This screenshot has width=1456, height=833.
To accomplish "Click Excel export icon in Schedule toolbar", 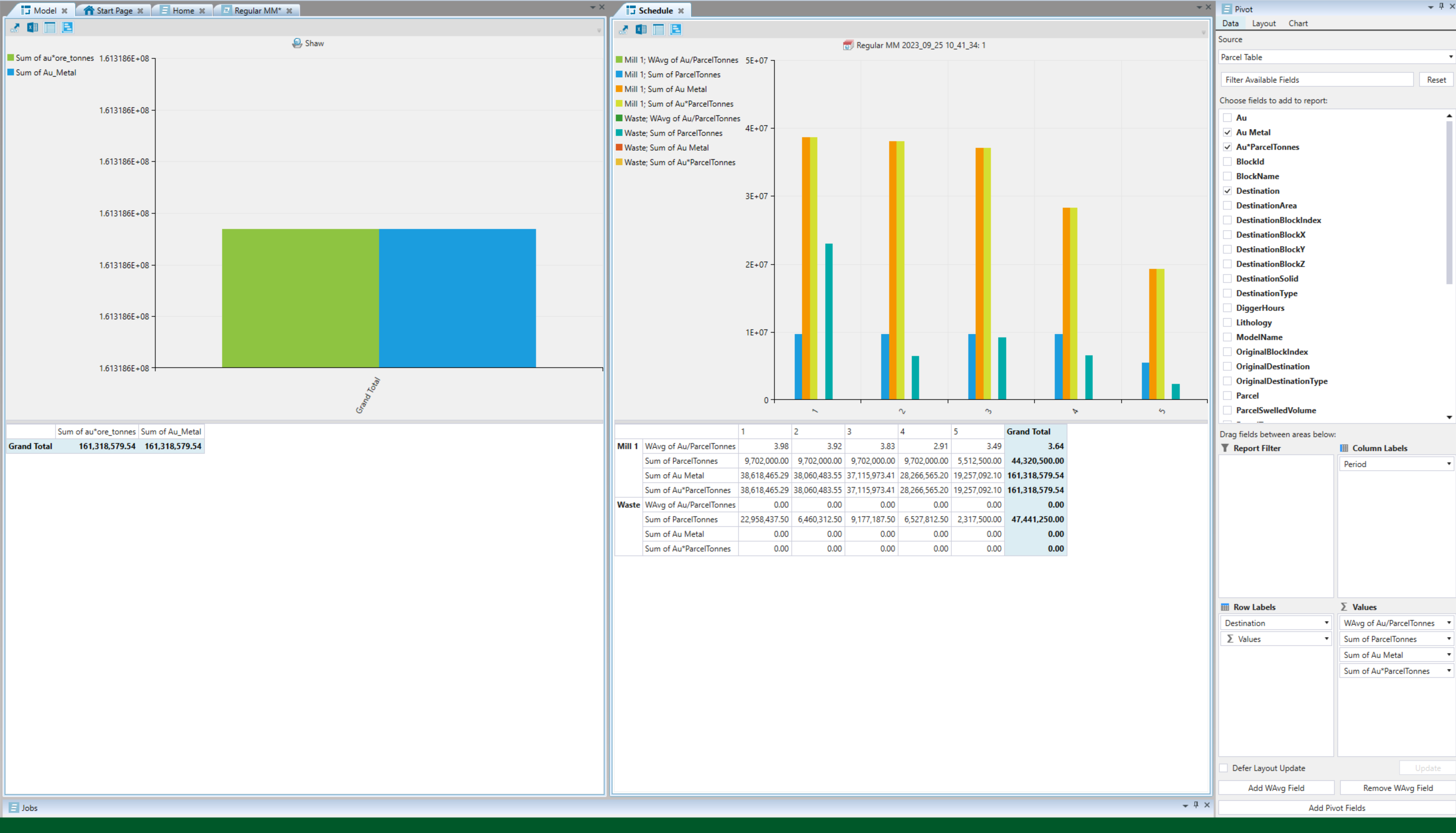I will coord(641,30).
